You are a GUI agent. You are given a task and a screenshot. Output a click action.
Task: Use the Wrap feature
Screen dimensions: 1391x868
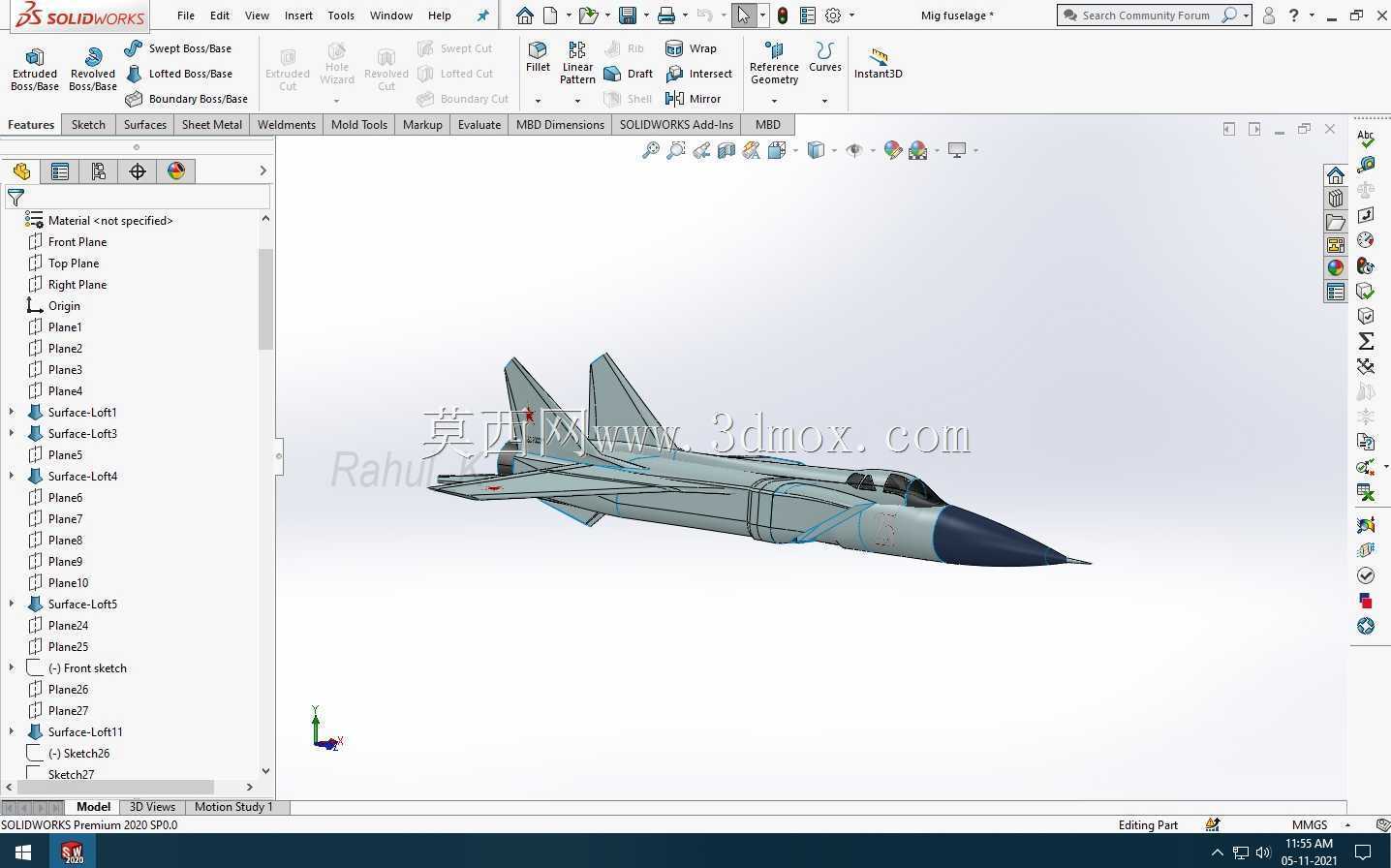691,48
